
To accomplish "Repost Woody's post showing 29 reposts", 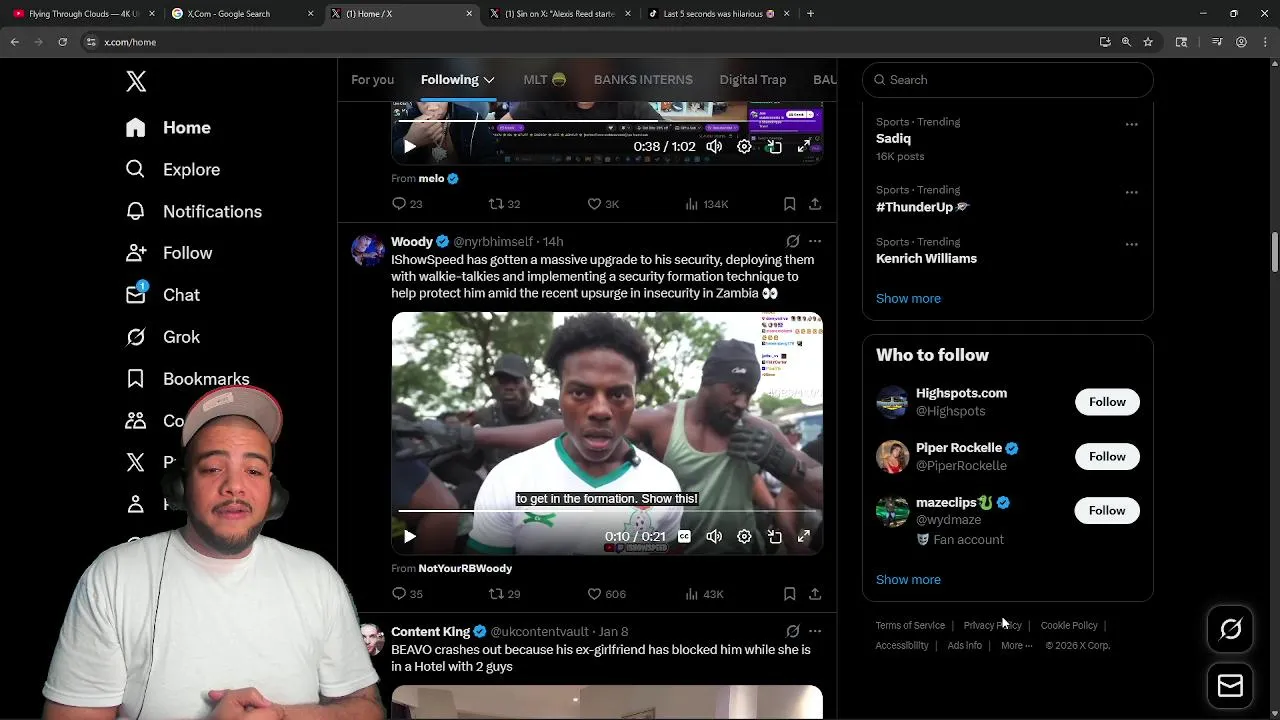I will 504,594.
